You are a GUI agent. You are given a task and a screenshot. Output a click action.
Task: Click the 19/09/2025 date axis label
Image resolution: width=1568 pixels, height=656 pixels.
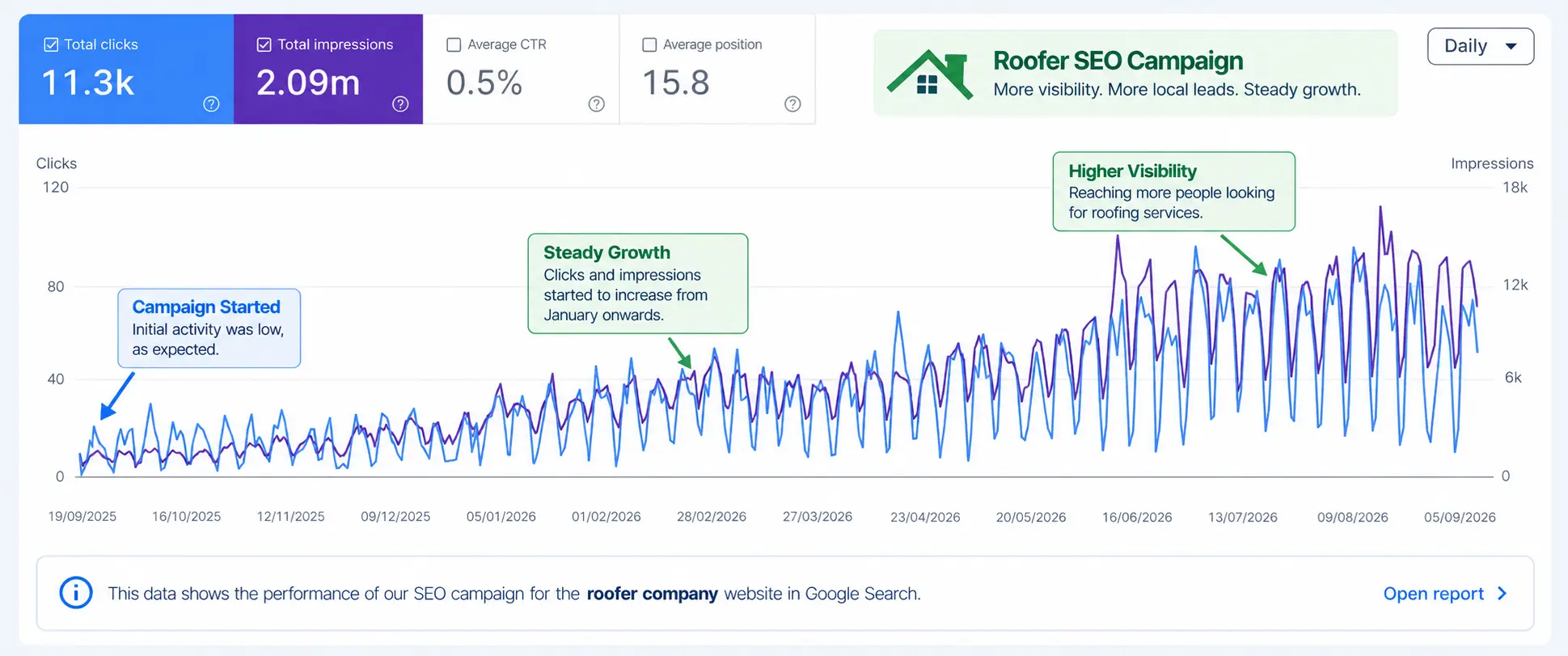tap(82, 517)
